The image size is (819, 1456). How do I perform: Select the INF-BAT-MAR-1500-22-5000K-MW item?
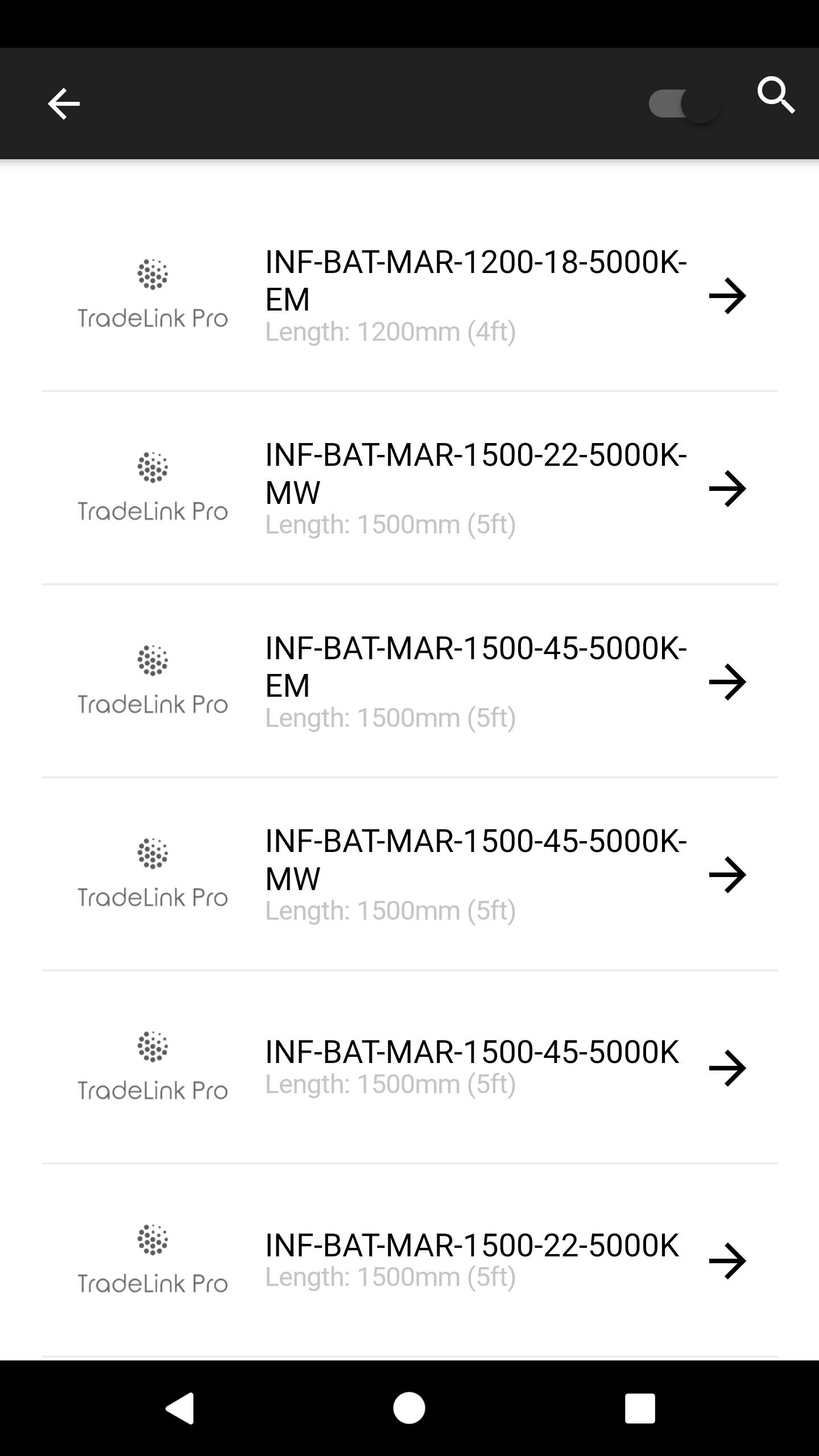click(475, 473)
